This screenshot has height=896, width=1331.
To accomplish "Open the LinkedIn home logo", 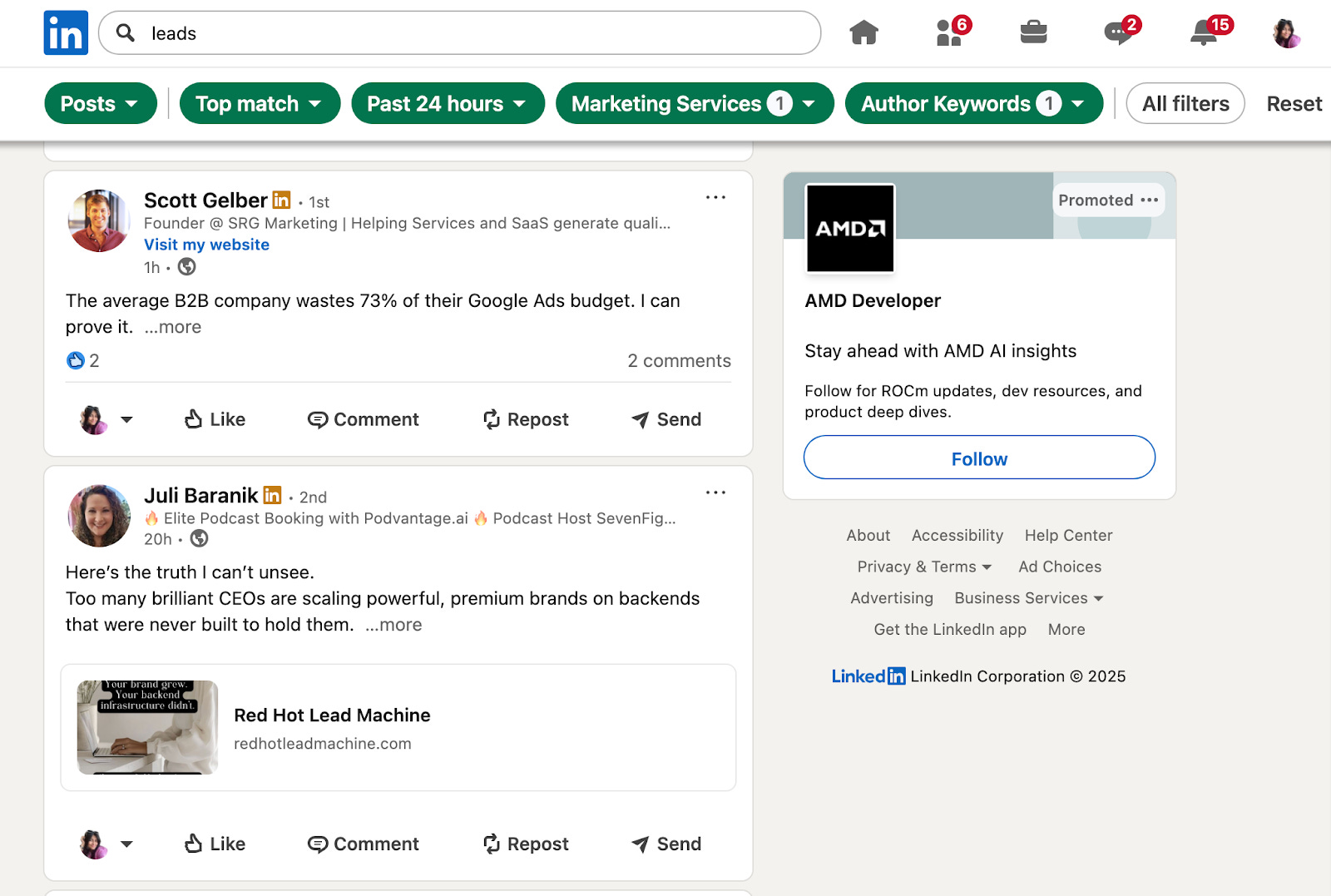I will point(66,33).
